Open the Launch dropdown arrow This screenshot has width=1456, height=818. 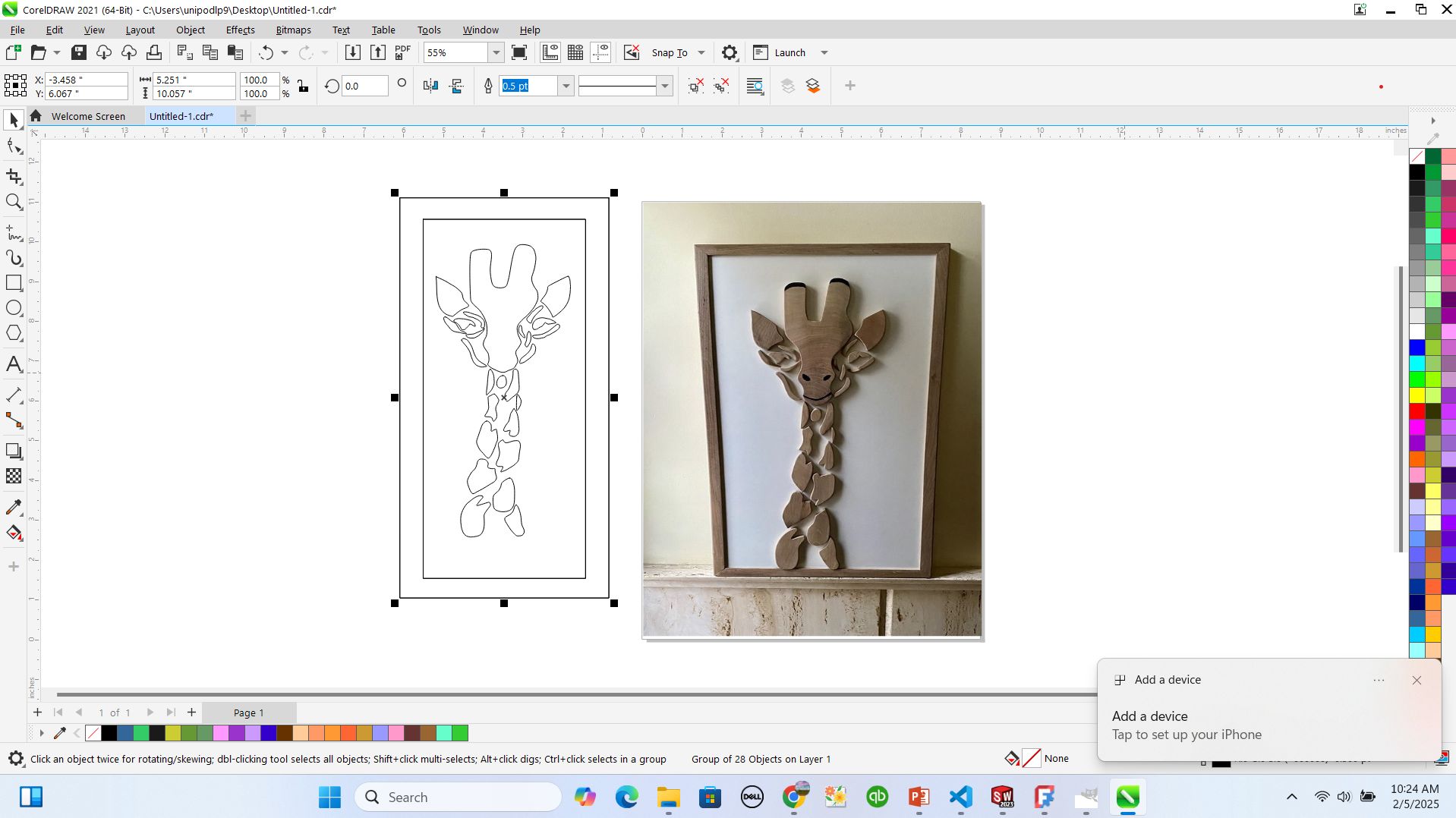(824, 52)
